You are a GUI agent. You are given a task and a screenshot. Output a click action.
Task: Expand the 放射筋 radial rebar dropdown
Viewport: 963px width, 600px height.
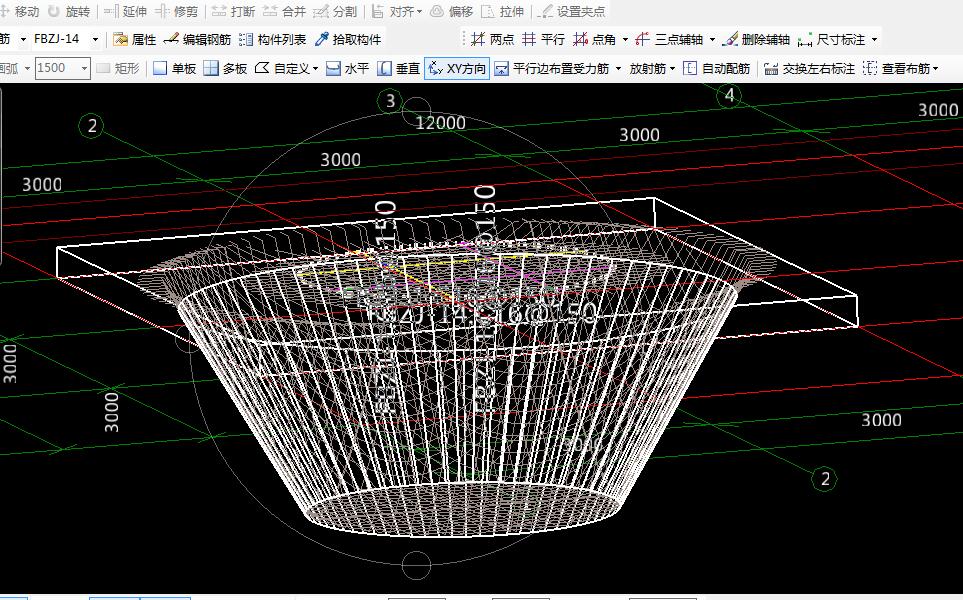click(672, 69)
